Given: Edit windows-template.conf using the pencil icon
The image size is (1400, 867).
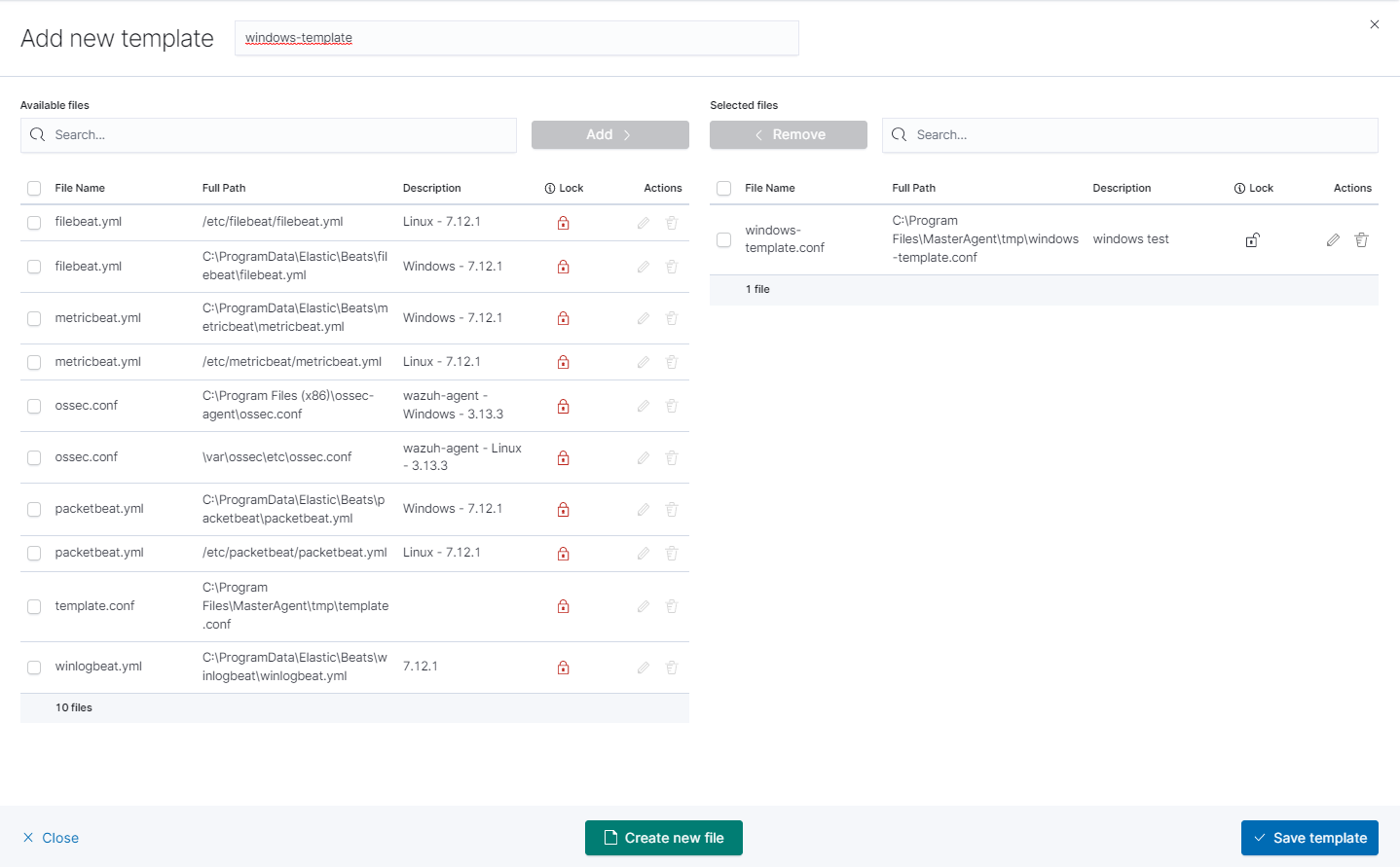Looking at the screenshot, I should 1333,240.
